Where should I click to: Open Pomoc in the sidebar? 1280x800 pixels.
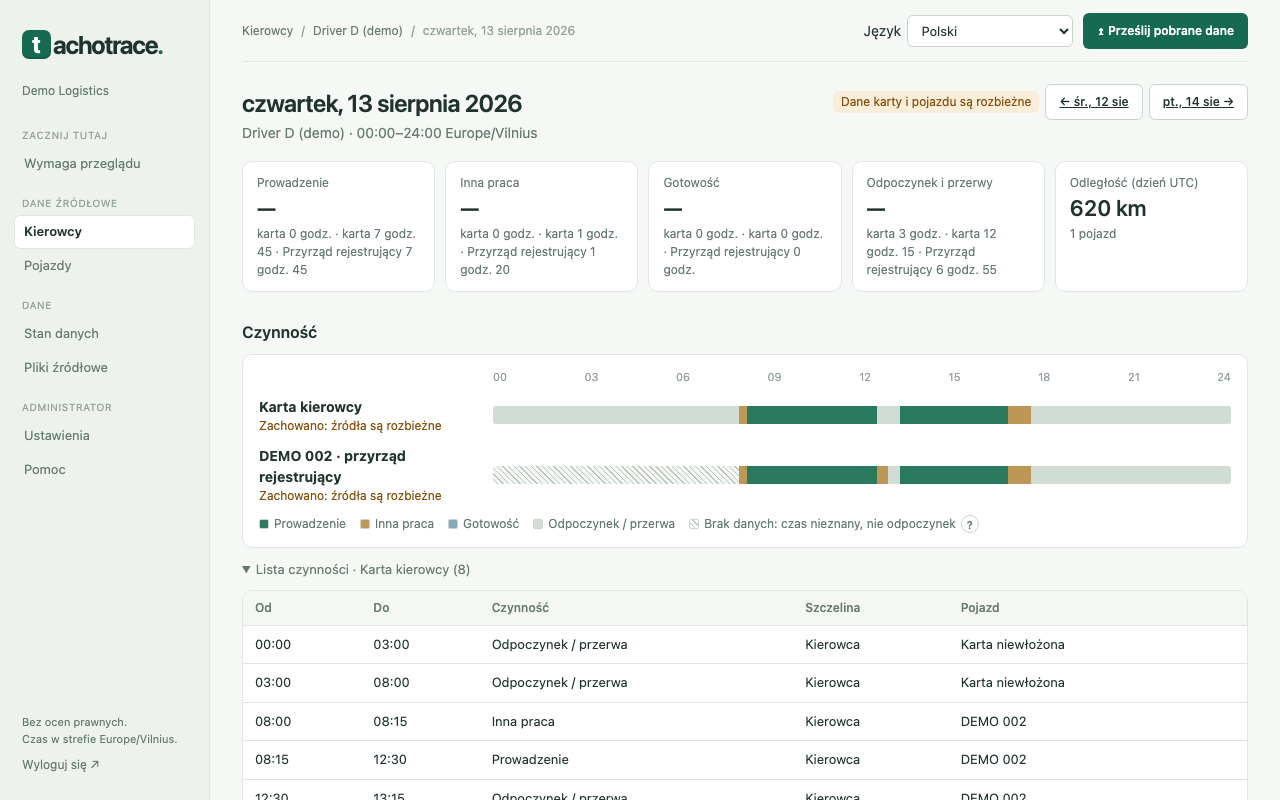(104, 470)
